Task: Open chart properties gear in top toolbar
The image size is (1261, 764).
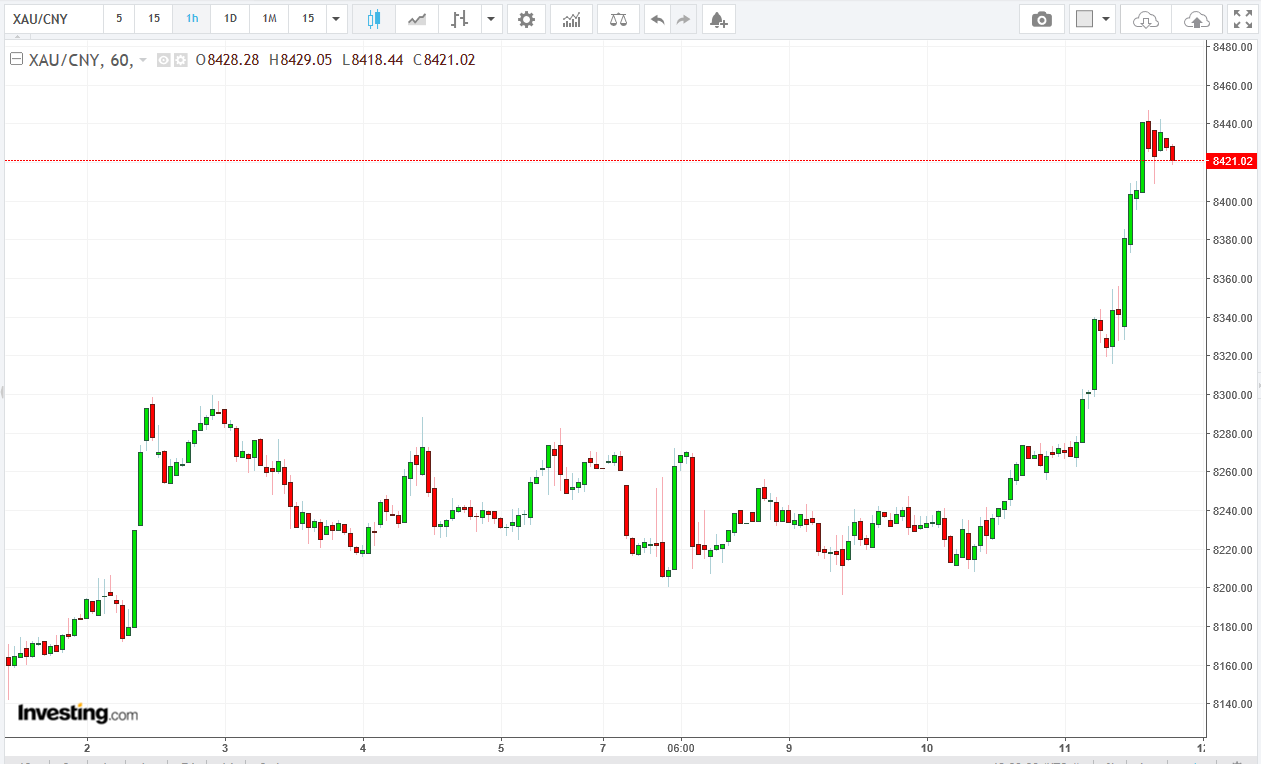Action: [x=526, y=19]
